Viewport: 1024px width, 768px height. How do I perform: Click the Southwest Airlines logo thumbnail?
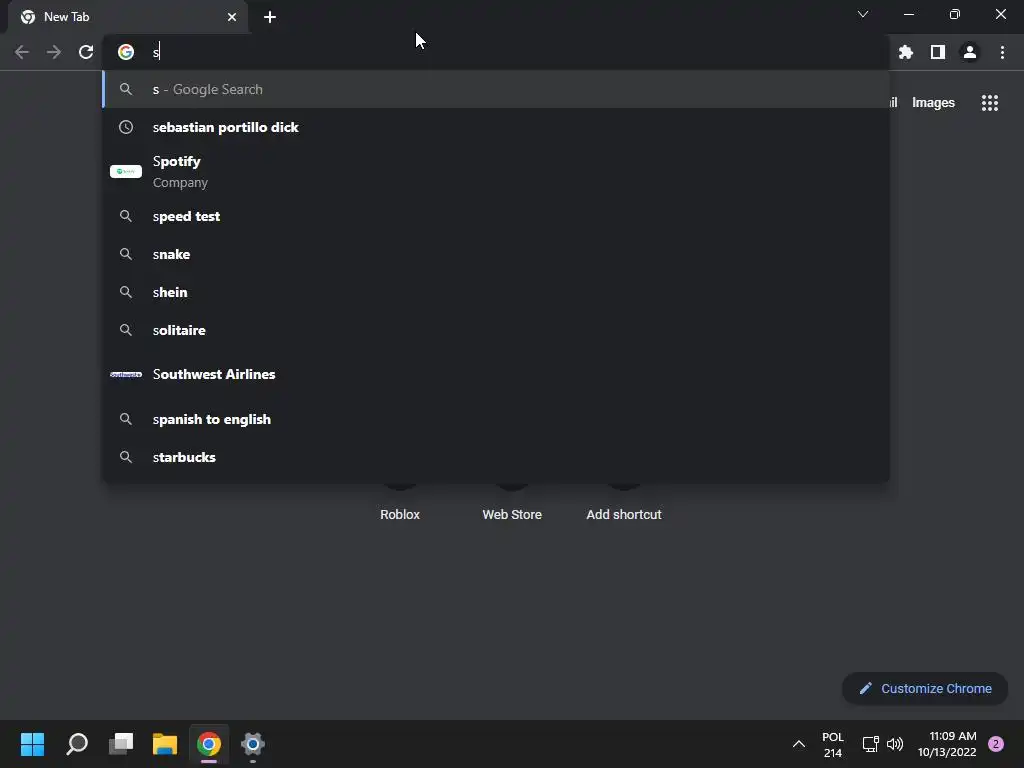125,374
